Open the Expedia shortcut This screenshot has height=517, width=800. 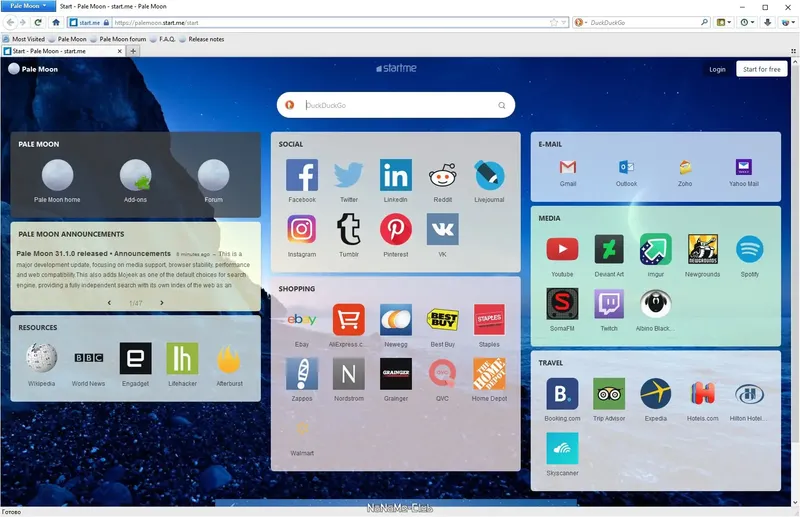[x=656, y=393]
